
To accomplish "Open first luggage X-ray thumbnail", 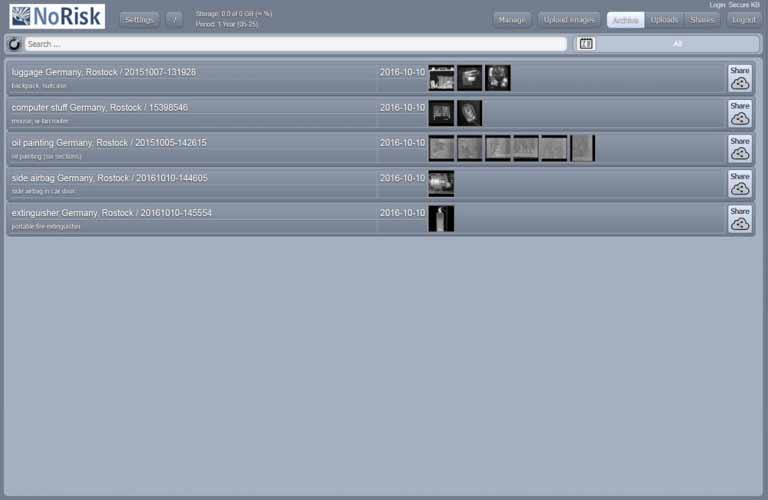I will coord(441,78).
